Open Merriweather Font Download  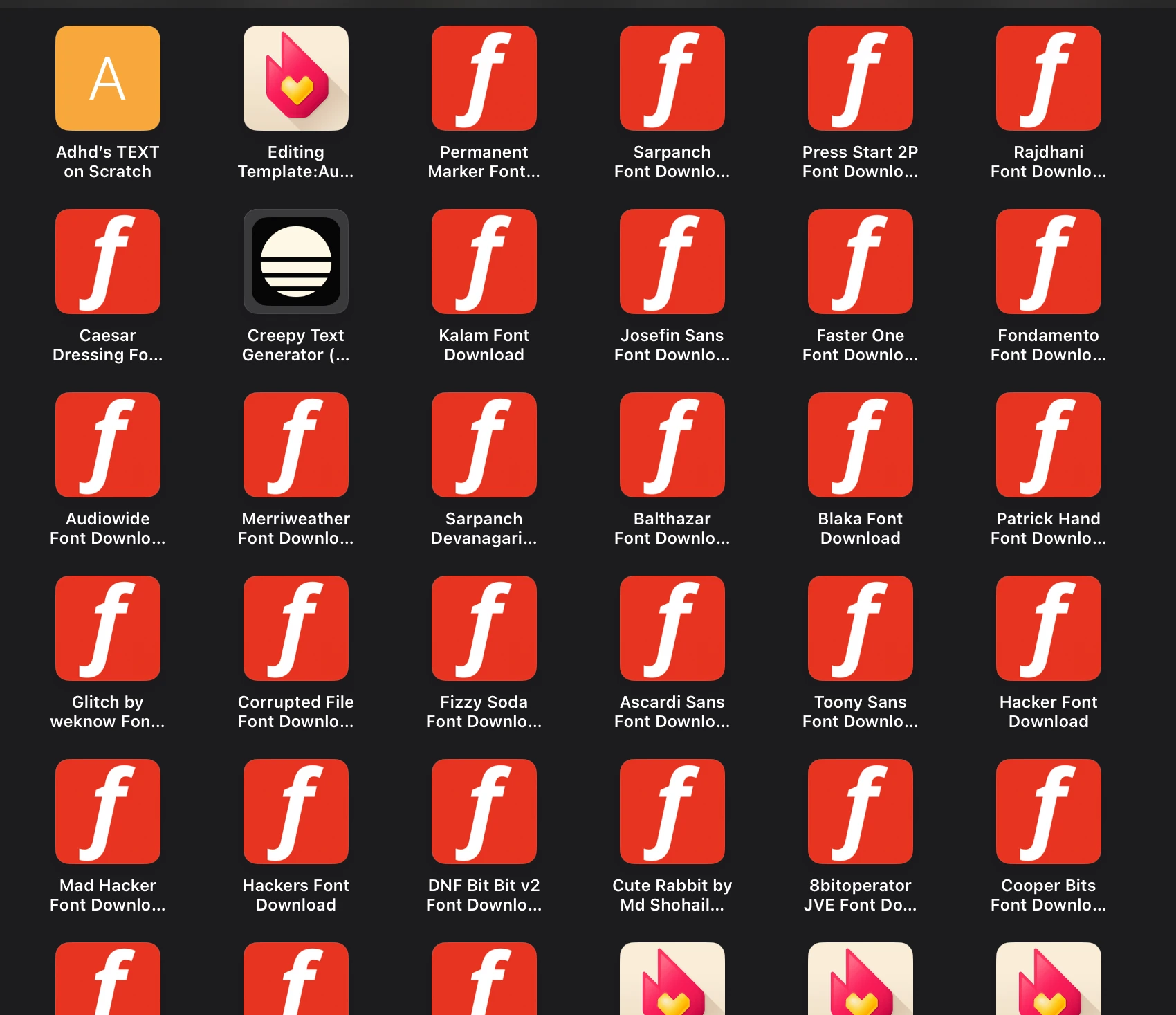(x=296, y=444)
